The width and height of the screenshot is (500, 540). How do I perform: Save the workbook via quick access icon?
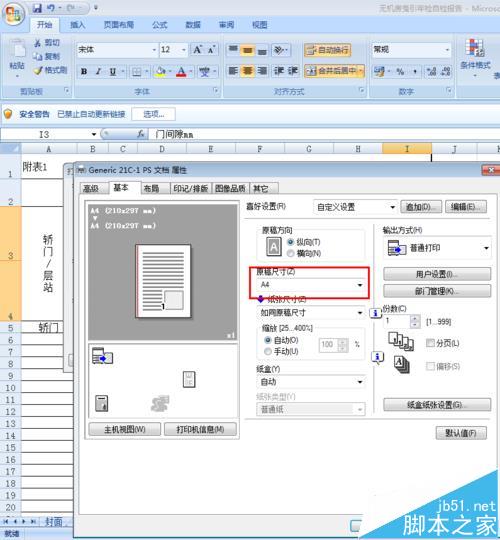(37, 8)
